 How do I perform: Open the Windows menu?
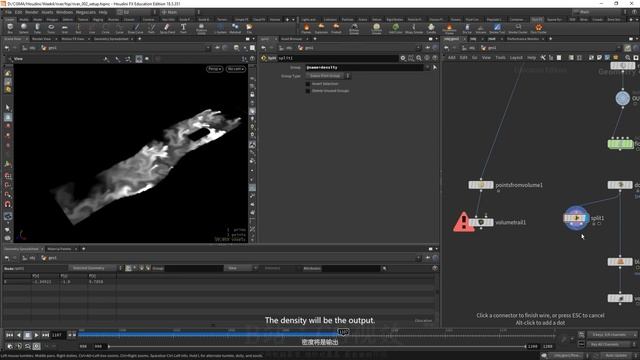pyautogui.click(x=64, y=12)
